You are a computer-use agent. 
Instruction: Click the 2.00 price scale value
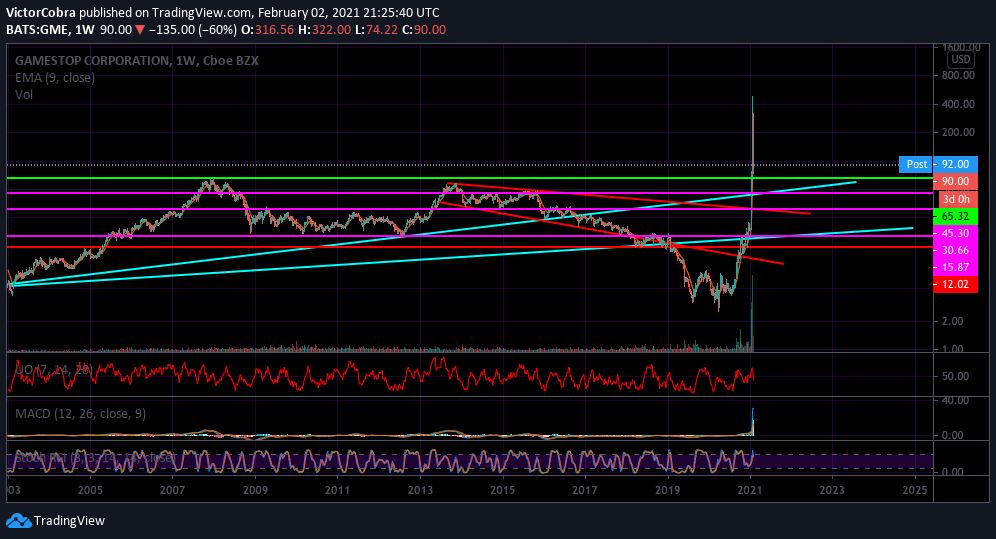[x=952, y=321]
